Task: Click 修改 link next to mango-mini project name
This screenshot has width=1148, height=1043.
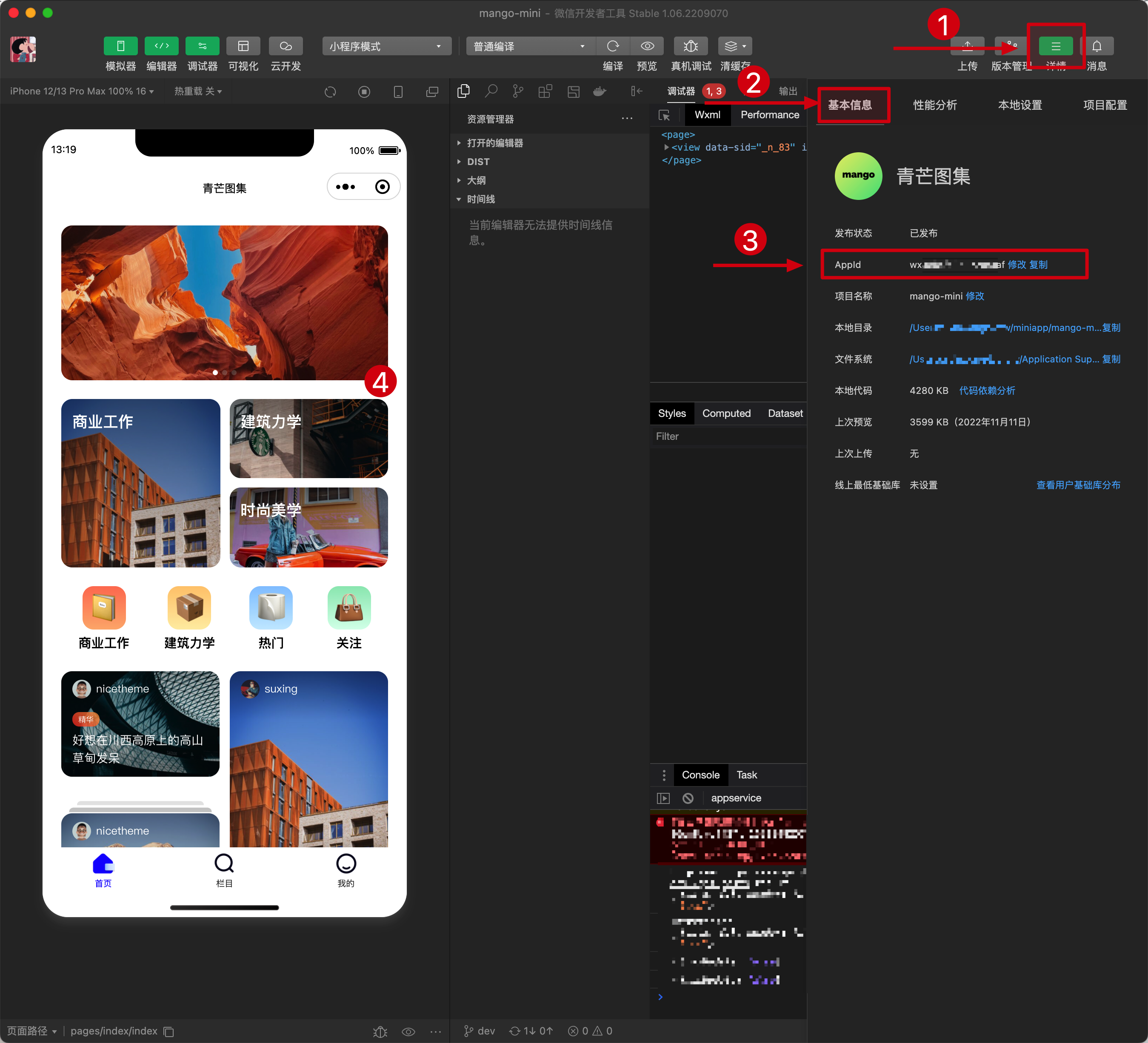Action: tap(975, 296)
